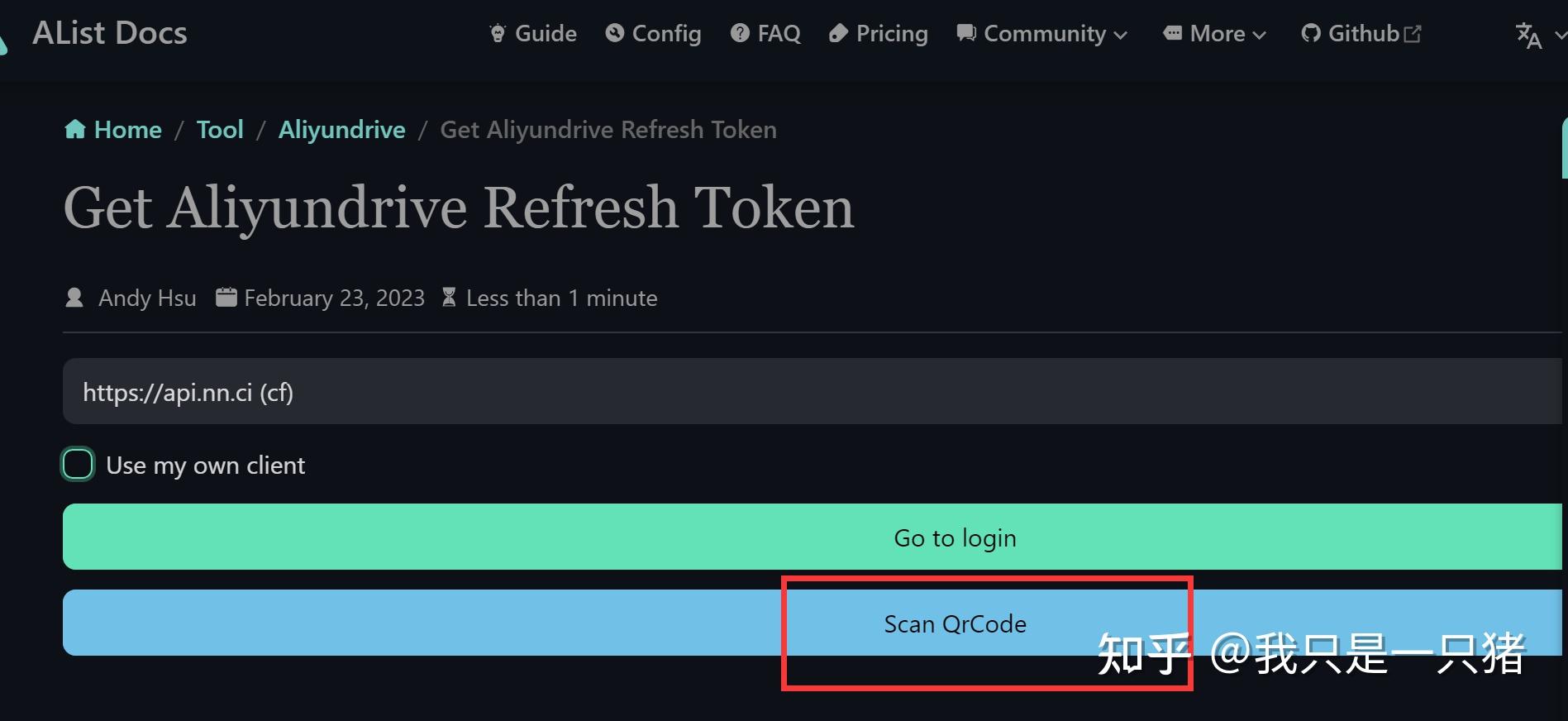Image resolution: width=1568 pixels, height=721 pixels.
Task: Open the language translation icon
Action: coord(1528,36)
